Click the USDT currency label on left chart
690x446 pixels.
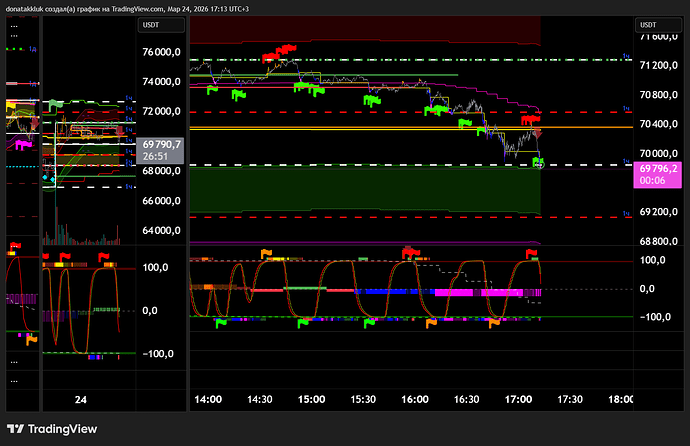[152, 24]
